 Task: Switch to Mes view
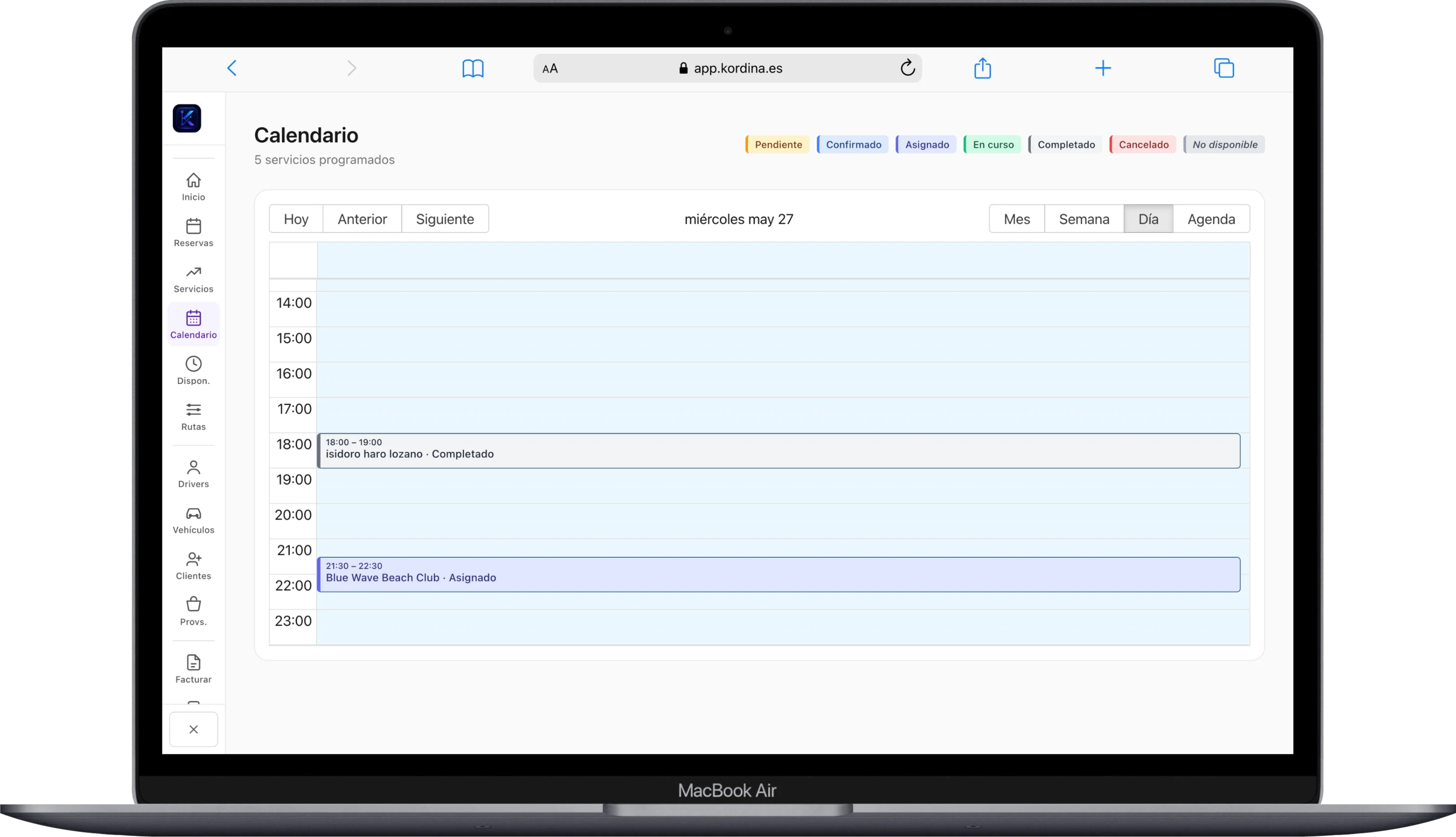(1017, 219)
